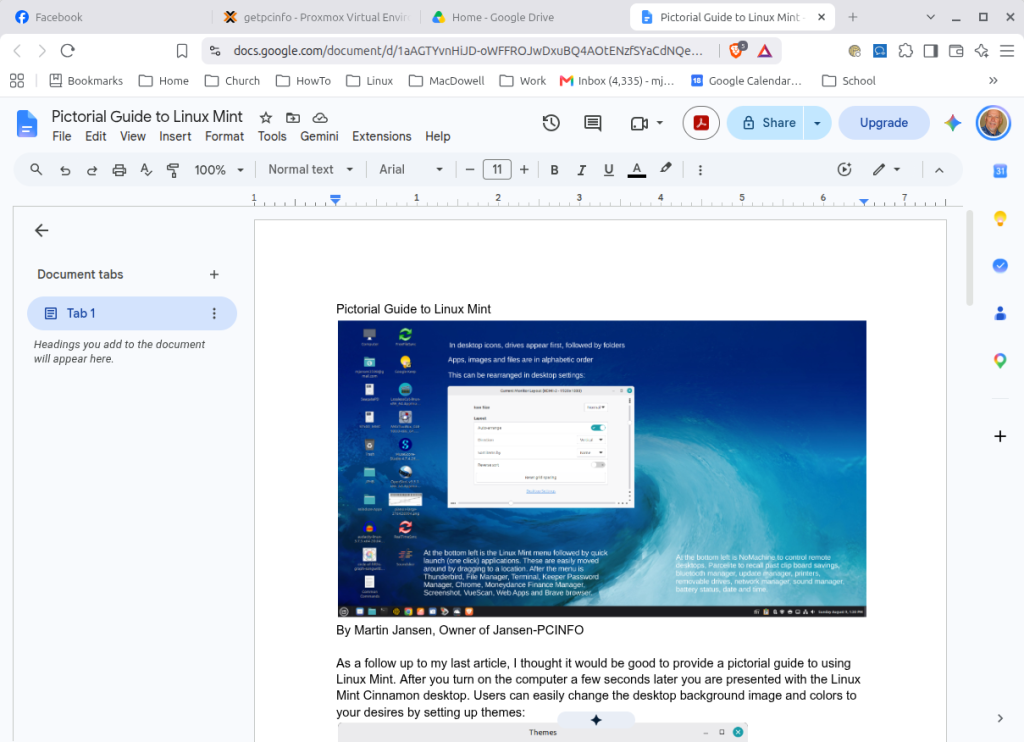Open the more toolbar options menu

[700, 170]
